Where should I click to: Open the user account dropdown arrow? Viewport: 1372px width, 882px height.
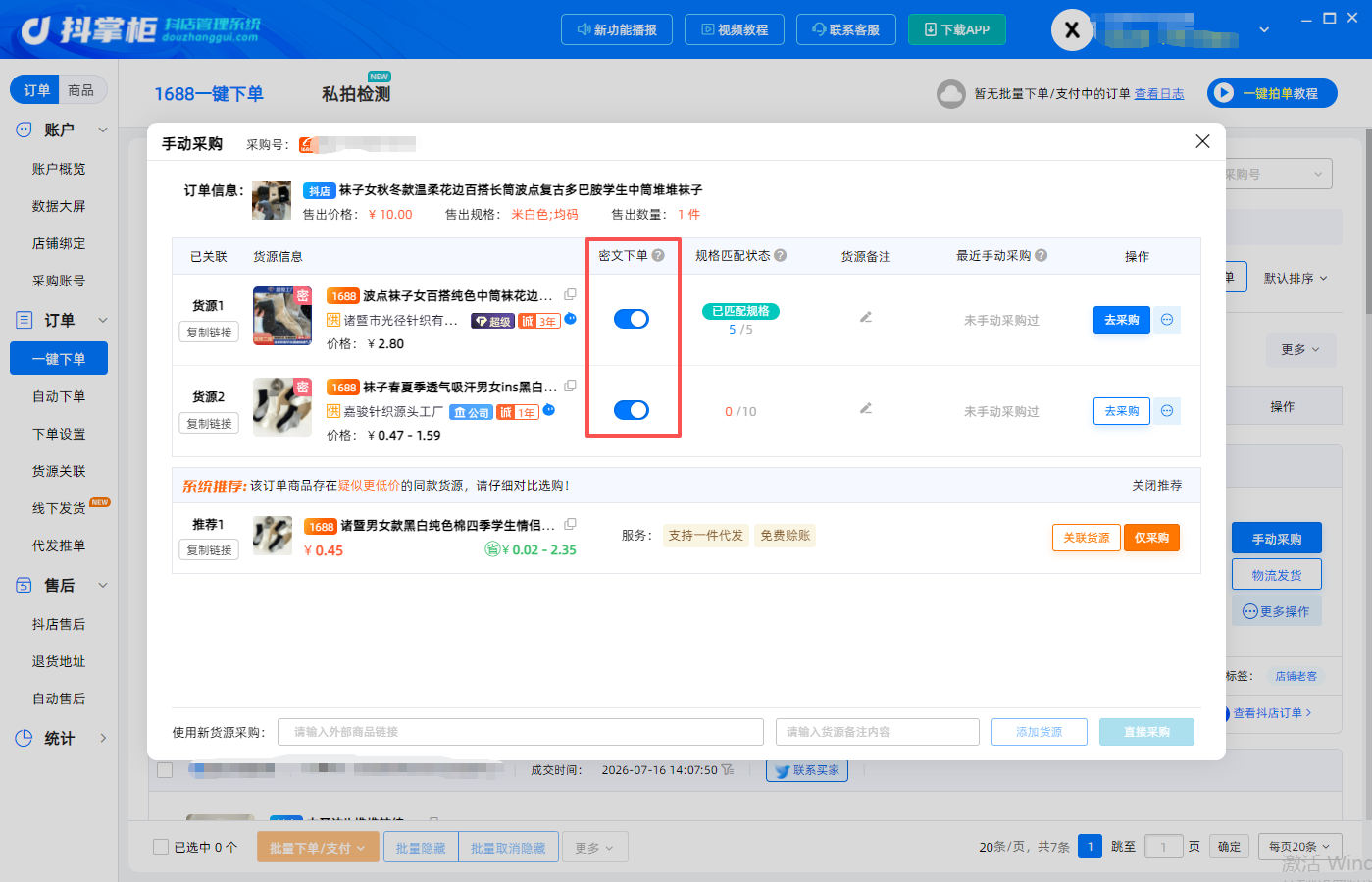(x=1264, y=30)
